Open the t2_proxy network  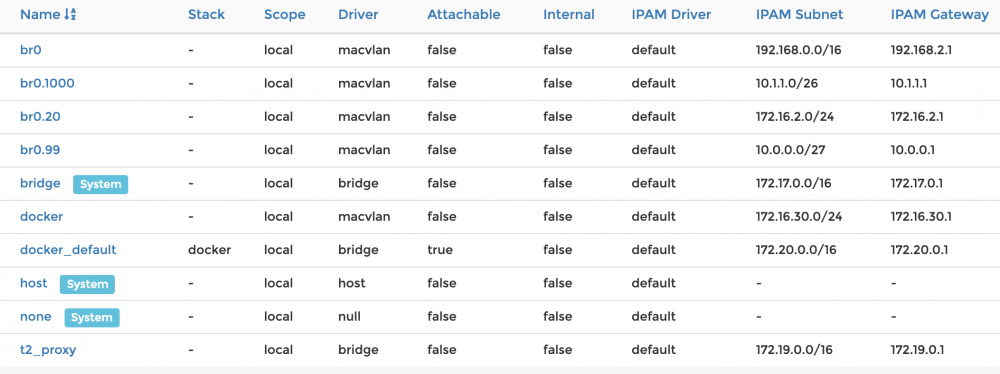[48, 350]
